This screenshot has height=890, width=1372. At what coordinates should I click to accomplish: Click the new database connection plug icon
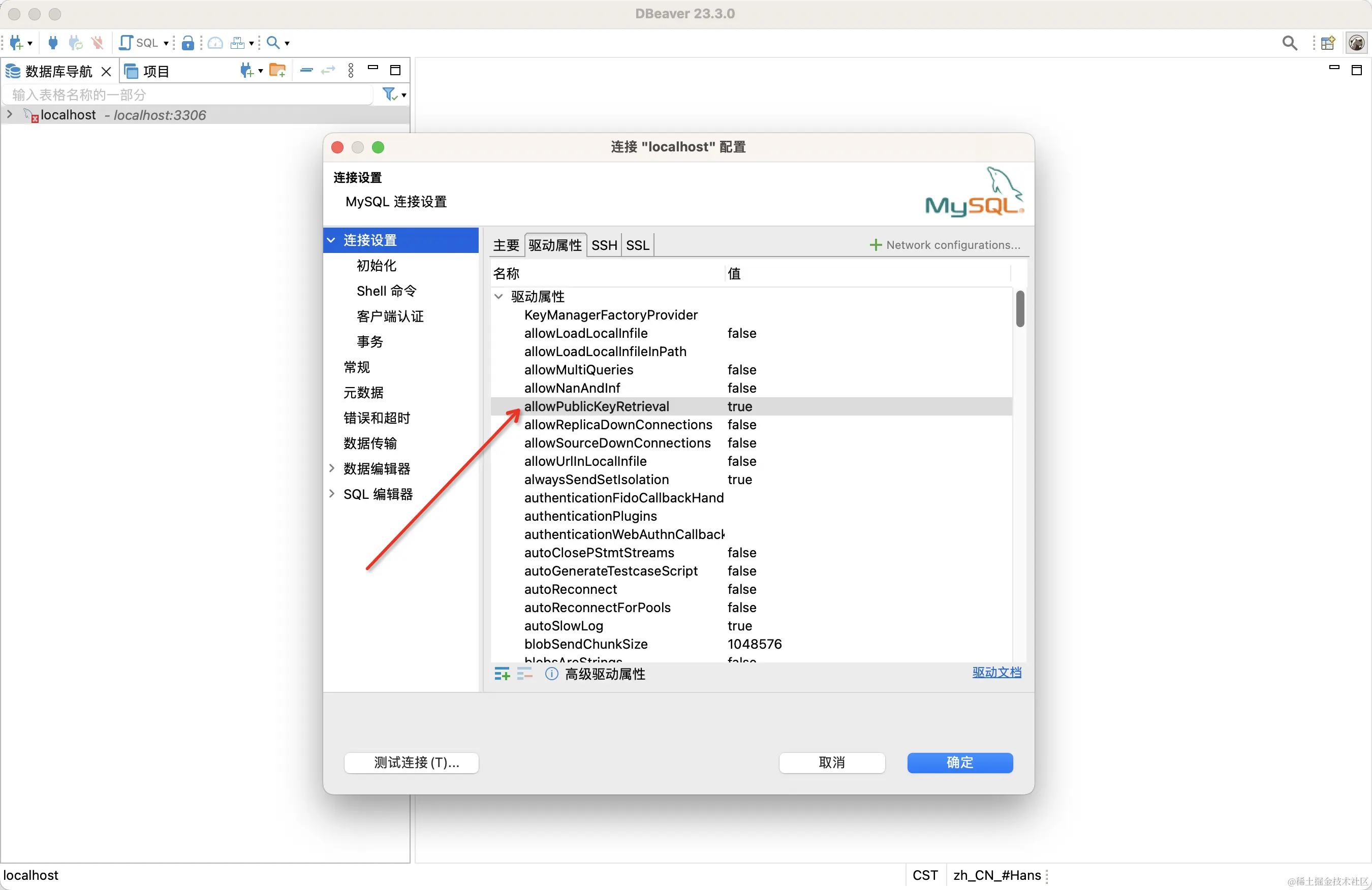tap(16, 43)
